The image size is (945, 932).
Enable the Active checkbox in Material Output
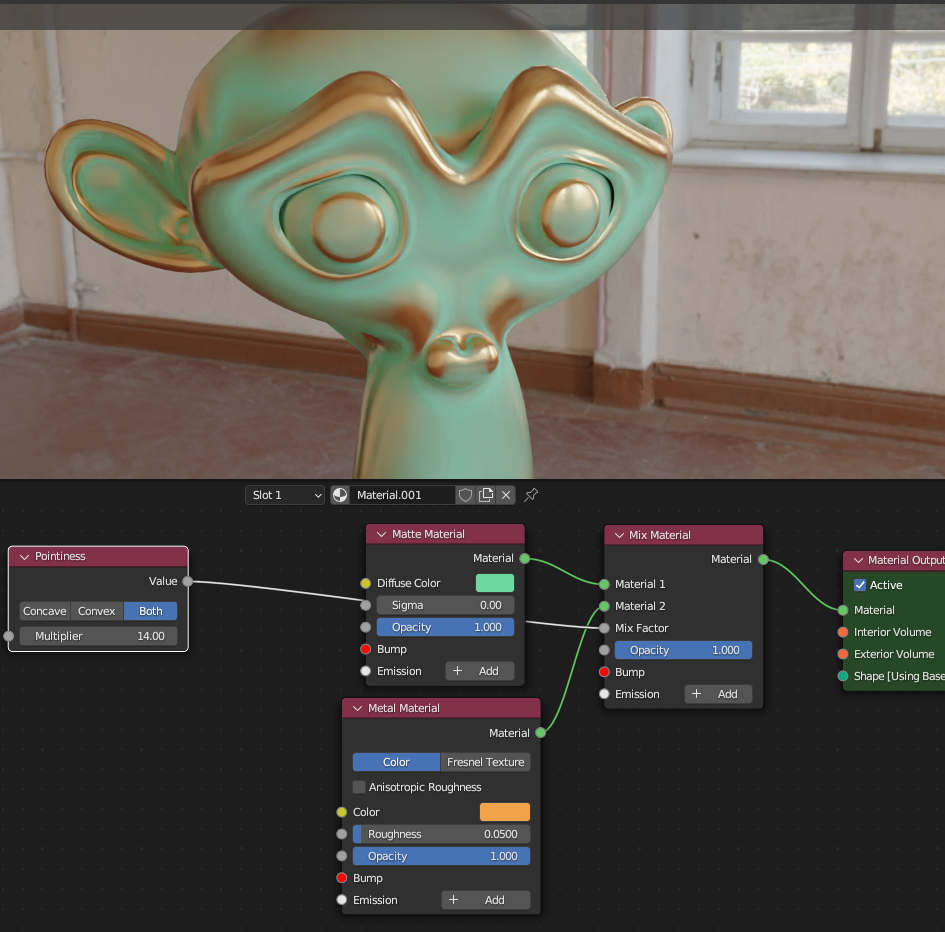(860, 585)
